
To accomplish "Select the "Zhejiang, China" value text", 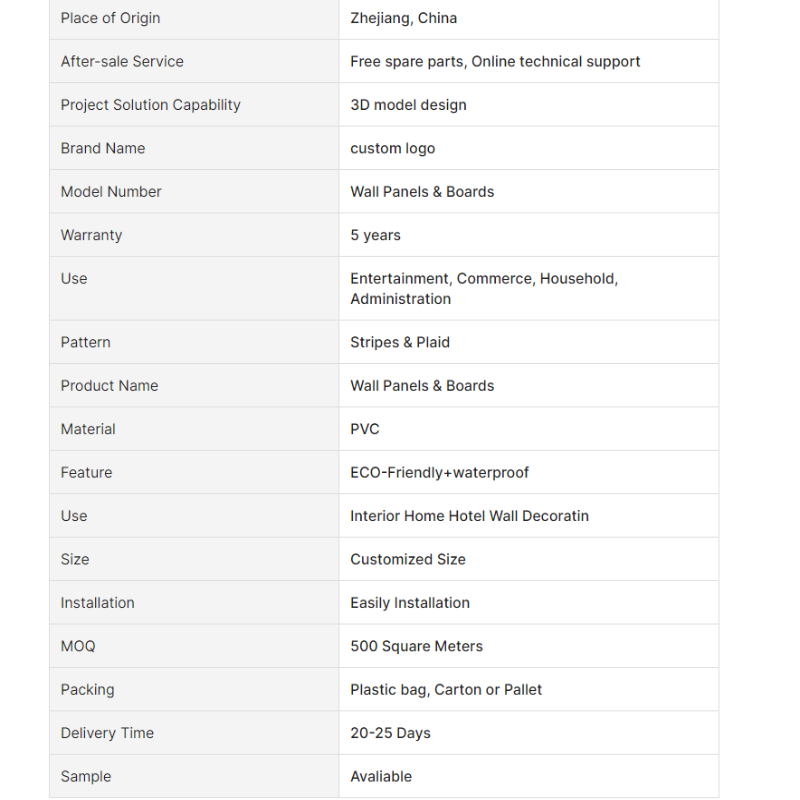I will (x=403, y=18).
